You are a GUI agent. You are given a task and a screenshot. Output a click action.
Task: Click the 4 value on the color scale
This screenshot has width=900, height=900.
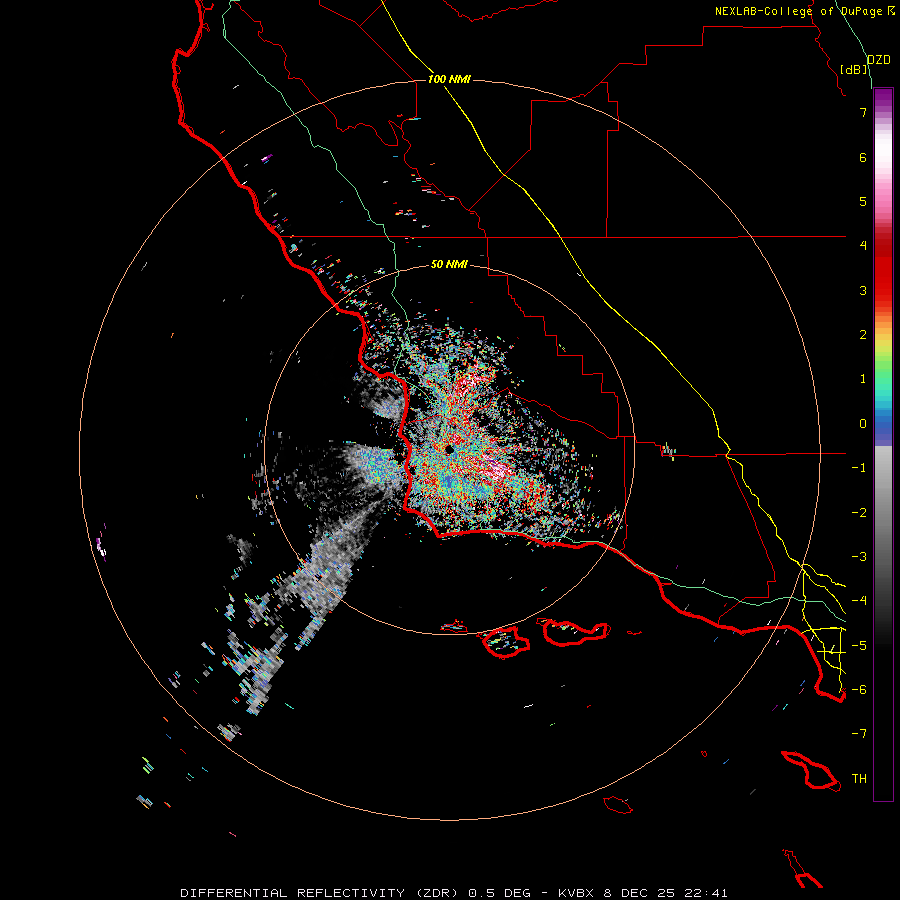(x=863, y=246)
